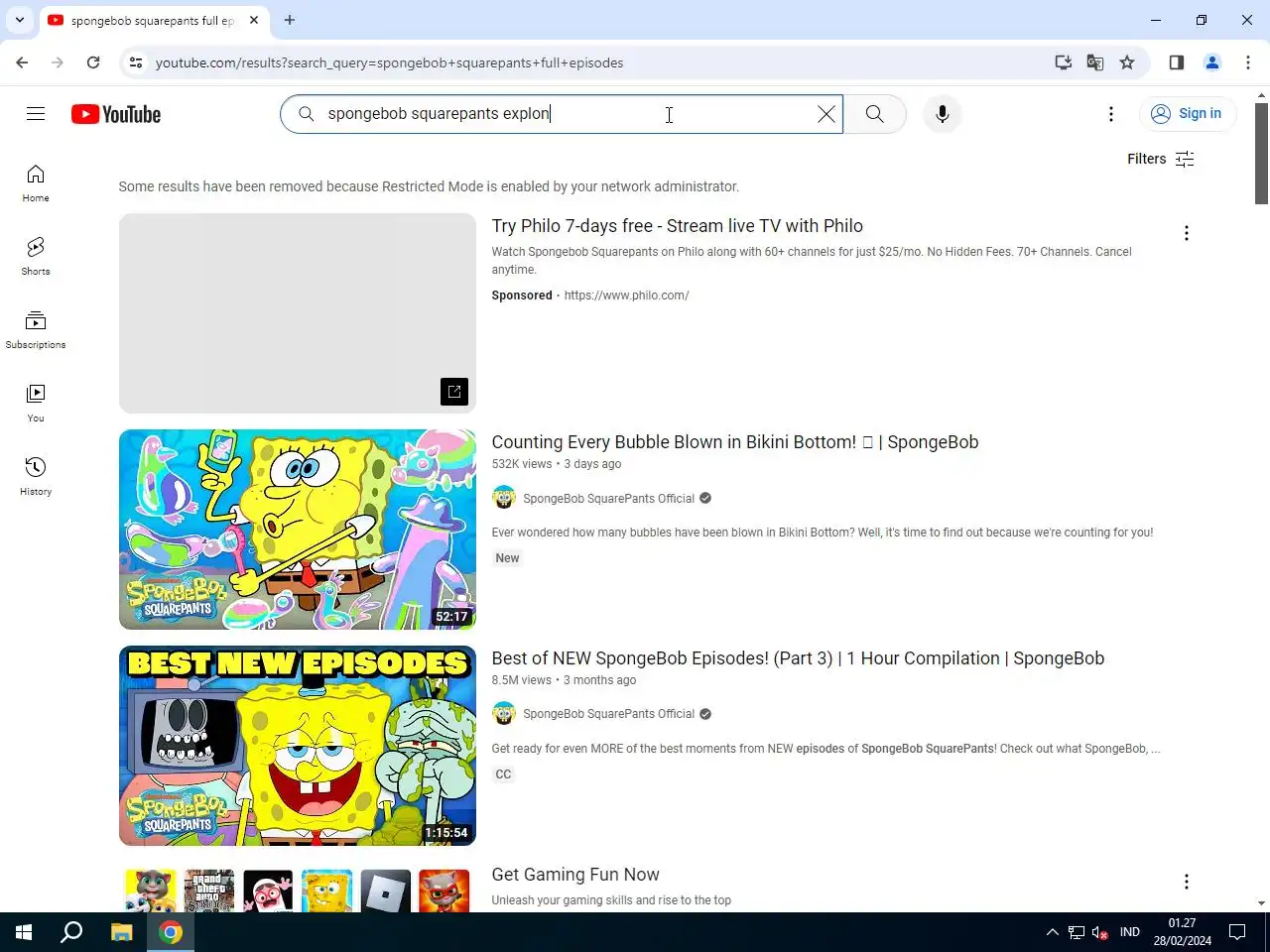The height and width of the screenshot is (952, 1270).
Task: Start voice search with the microphone icon
Action: [943, 114]
